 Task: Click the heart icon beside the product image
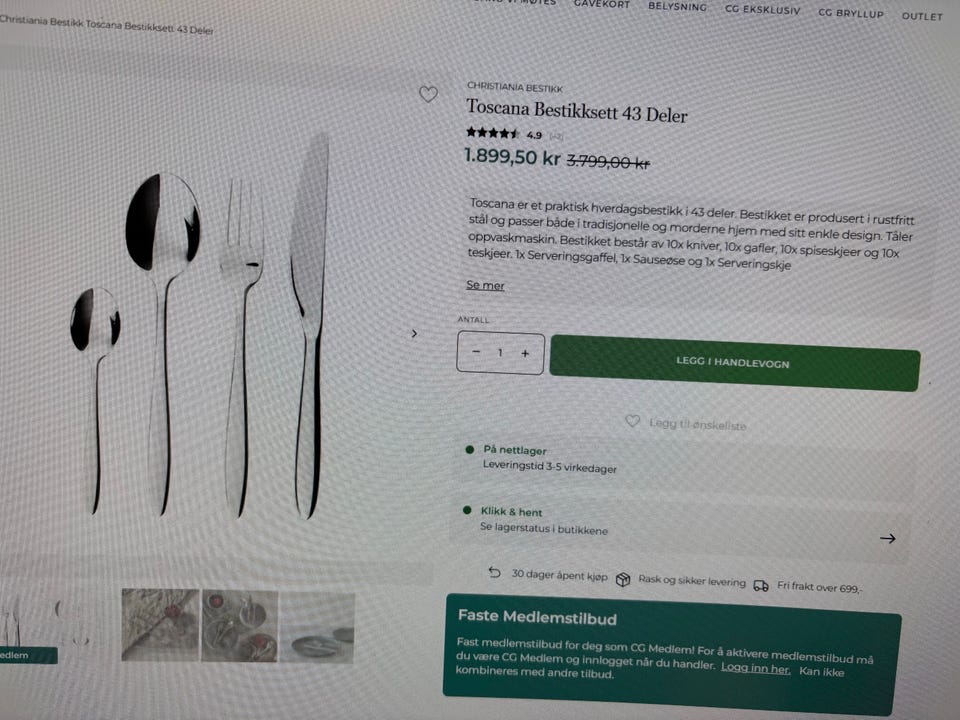428,94
